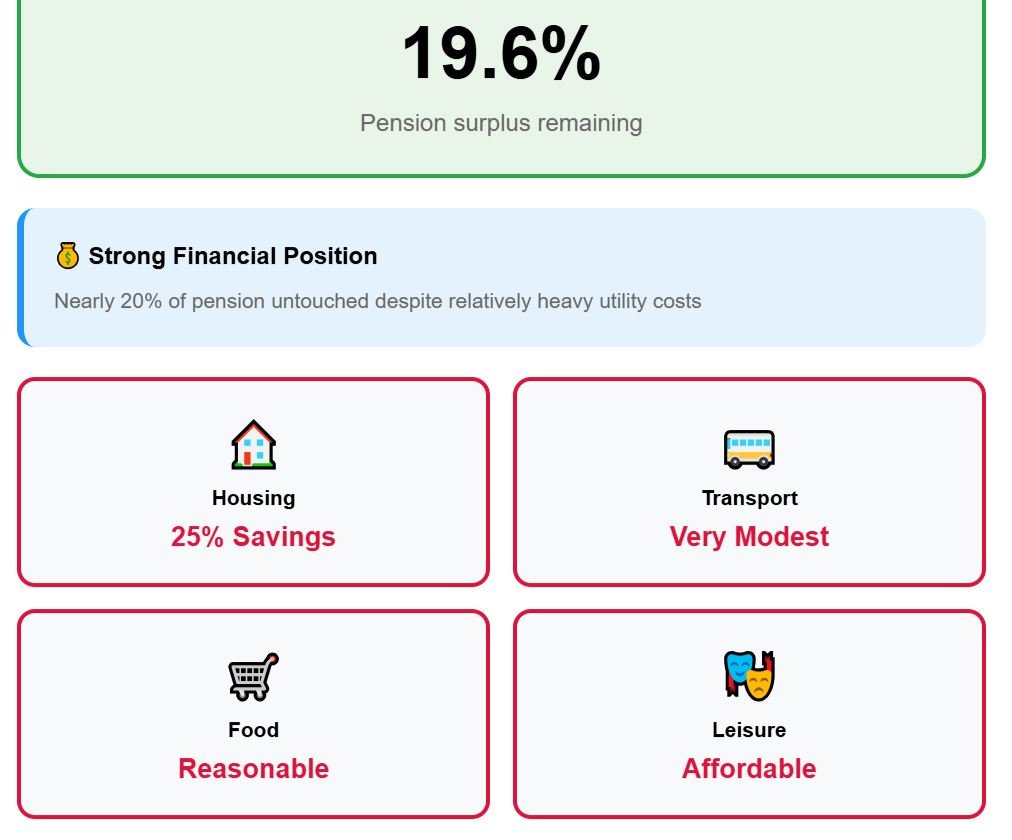Click the Leisure label

click(x=749, y=730)
